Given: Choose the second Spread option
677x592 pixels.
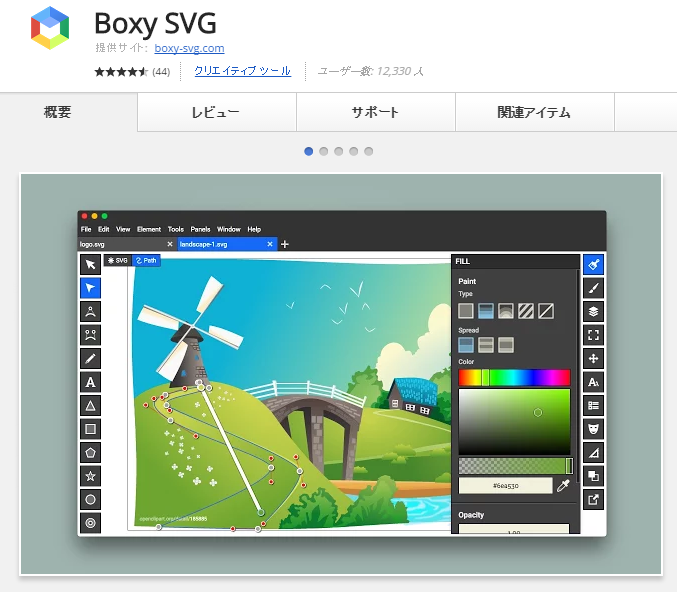Looking at the screenshot, I should pos(486,345).
